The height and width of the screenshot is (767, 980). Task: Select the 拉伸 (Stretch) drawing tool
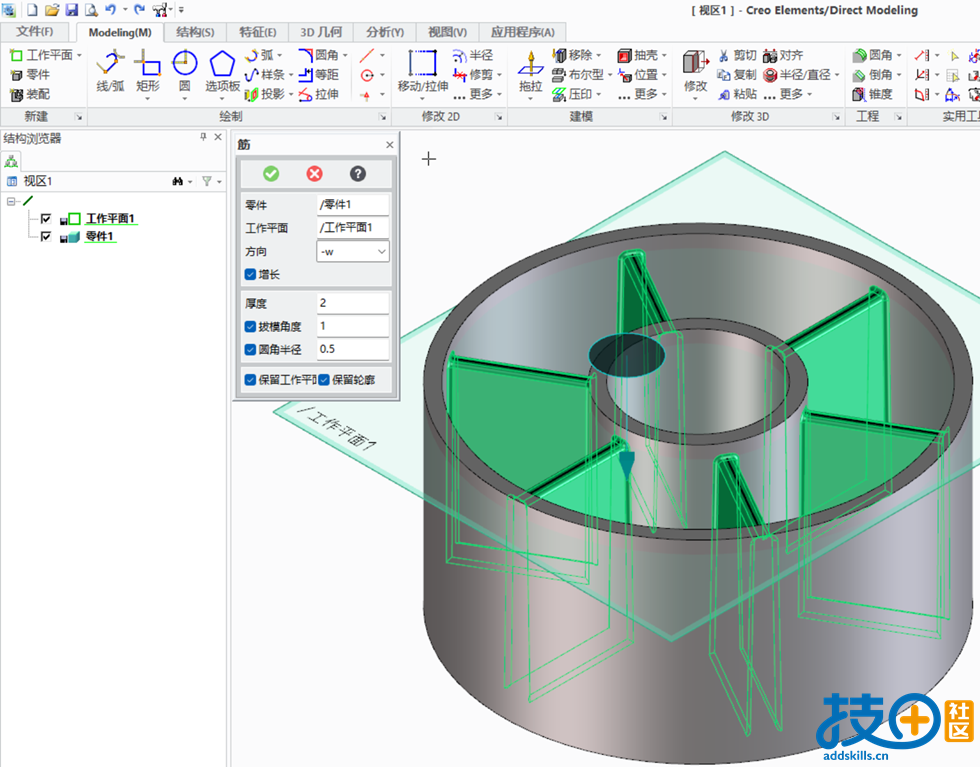pyautogui.click(x=319, y=94)
